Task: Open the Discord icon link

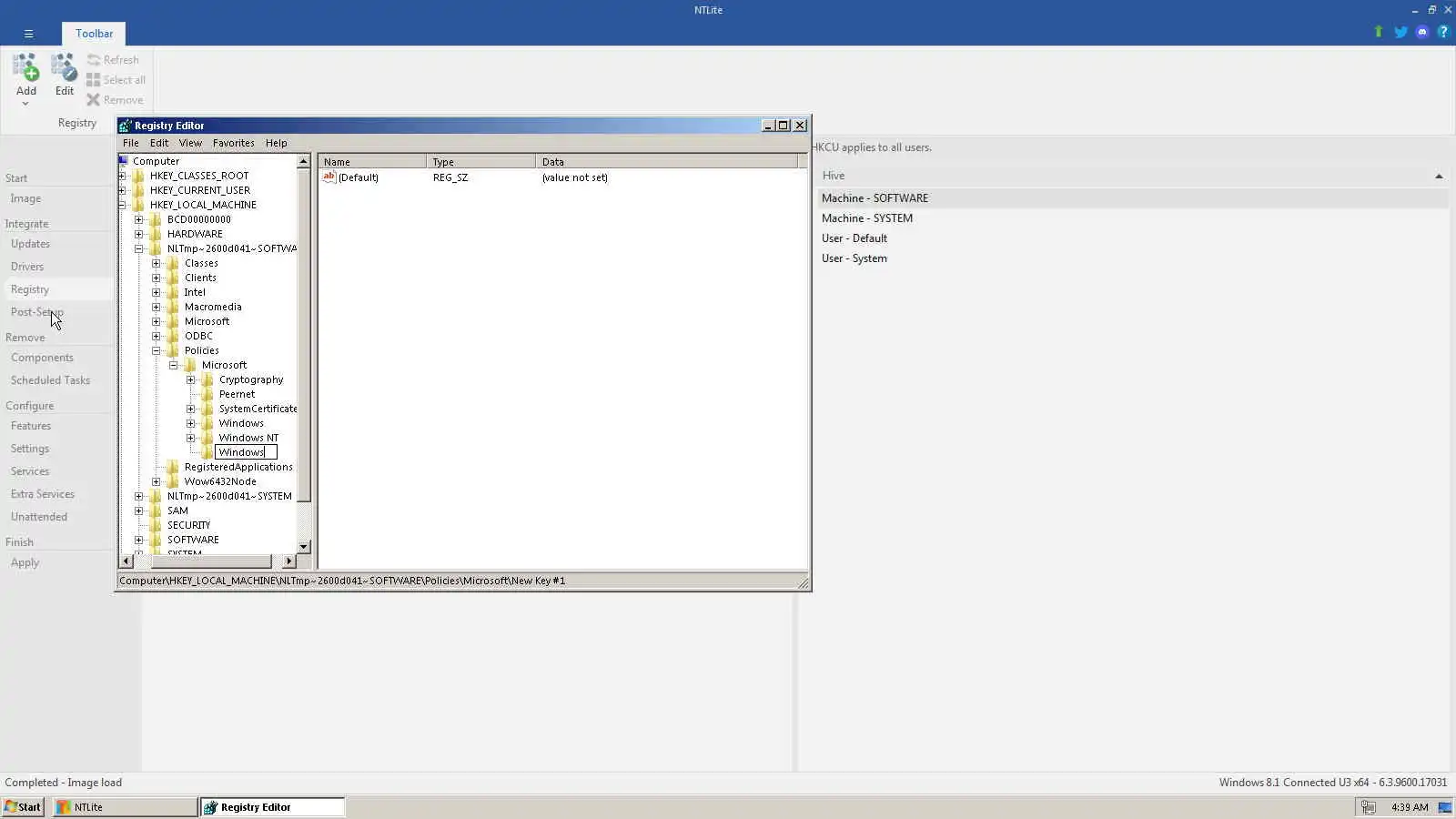Action: click(1422, 32)
